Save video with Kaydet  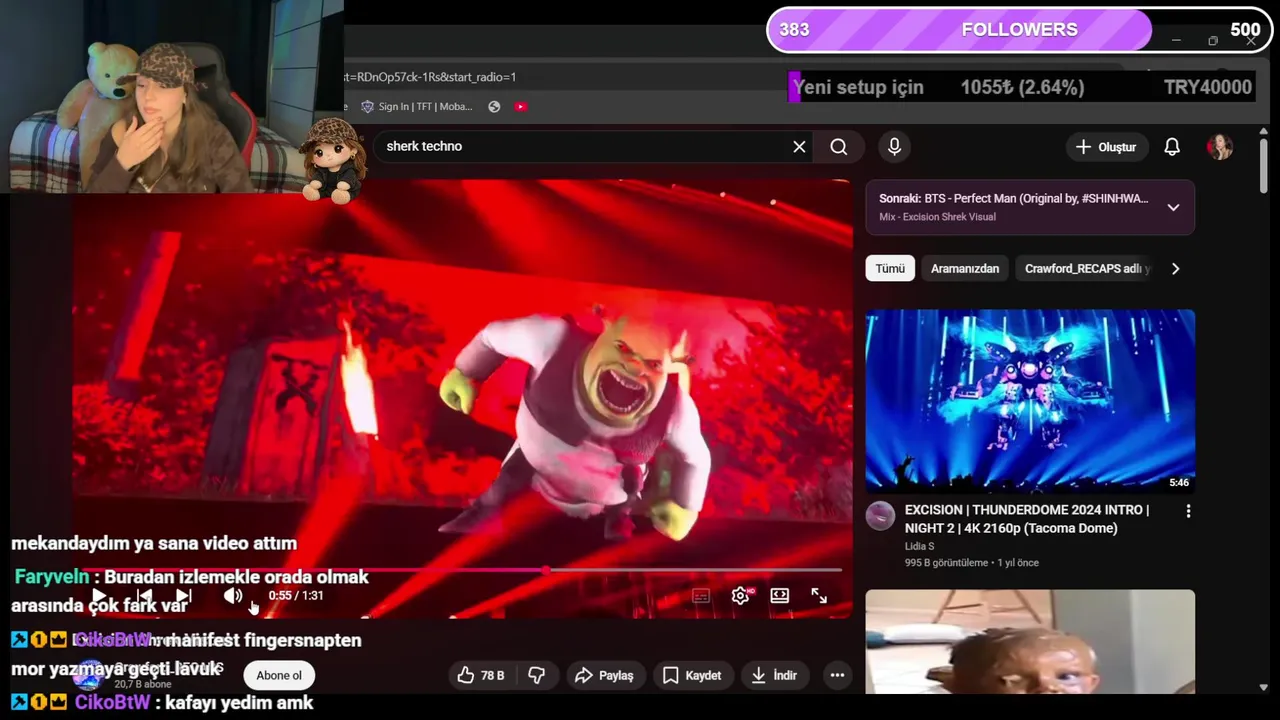(691, 676)
